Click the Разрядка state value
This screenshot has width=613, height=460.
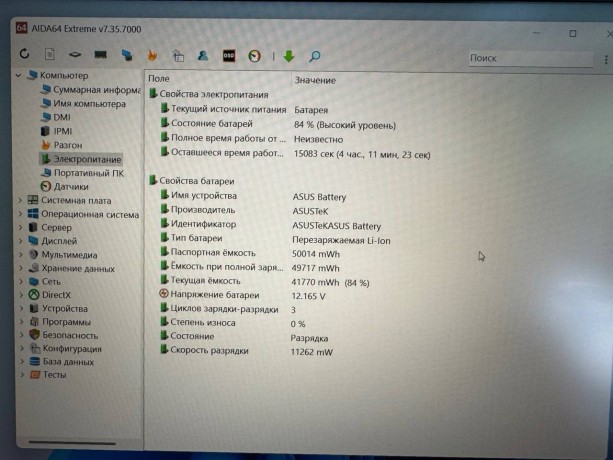tap(309, 338)
